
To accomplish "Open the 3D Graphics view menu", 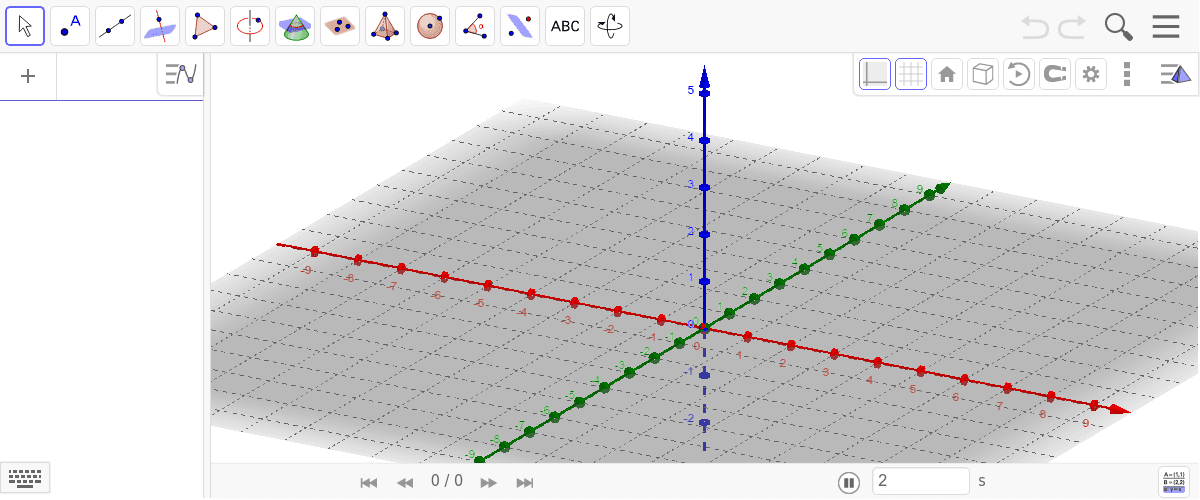I will [1174, 74].
